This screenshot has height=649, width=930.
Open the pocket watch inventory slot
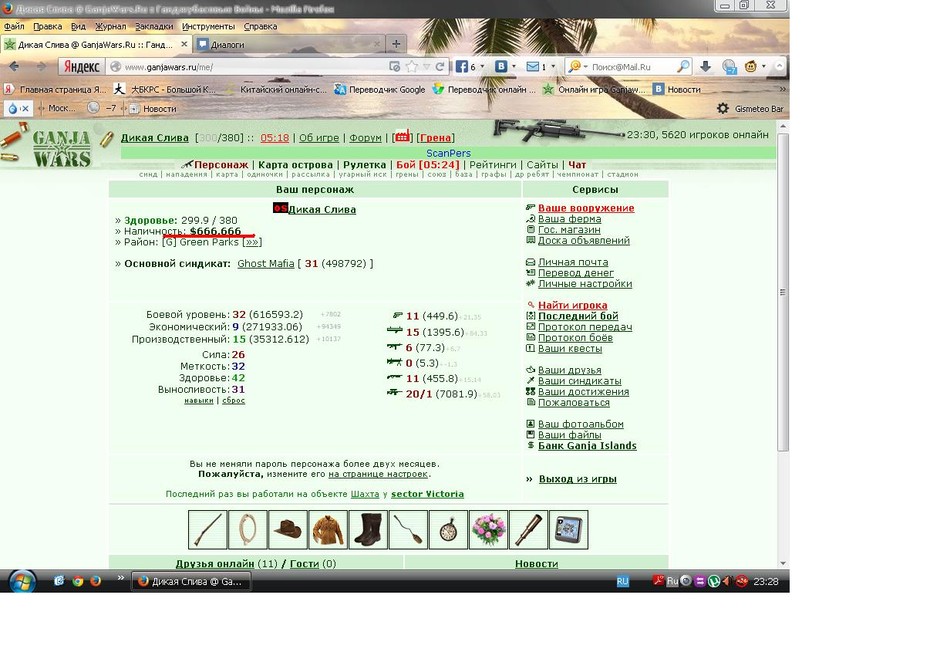[448, 529]
